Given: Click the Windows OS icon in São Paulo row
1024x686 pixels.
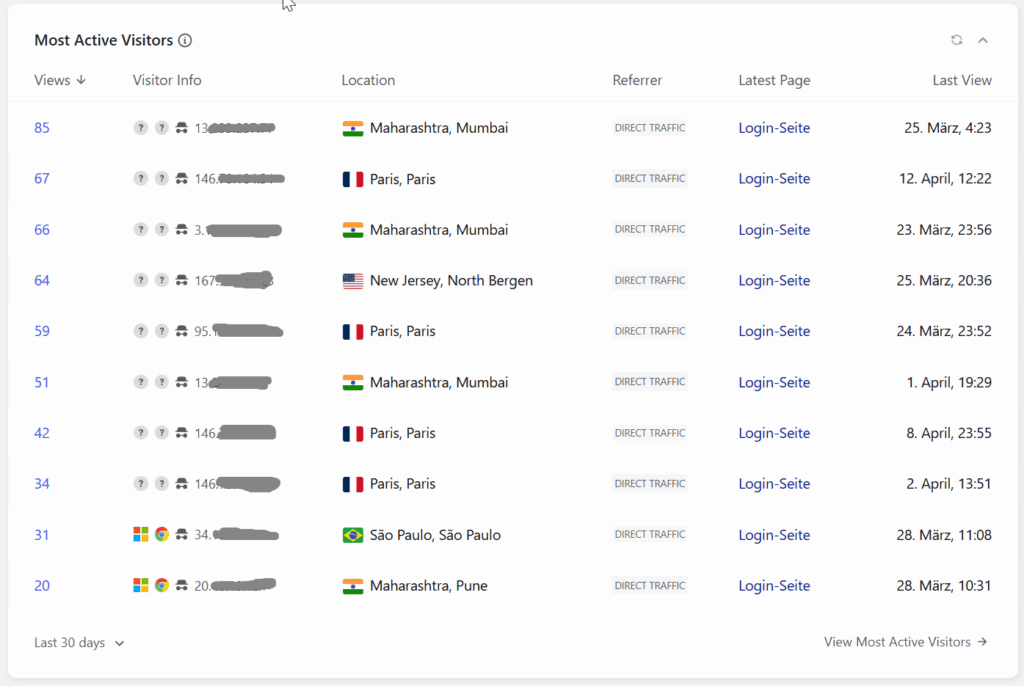Looking at the screenshot, I should [140, 534].
